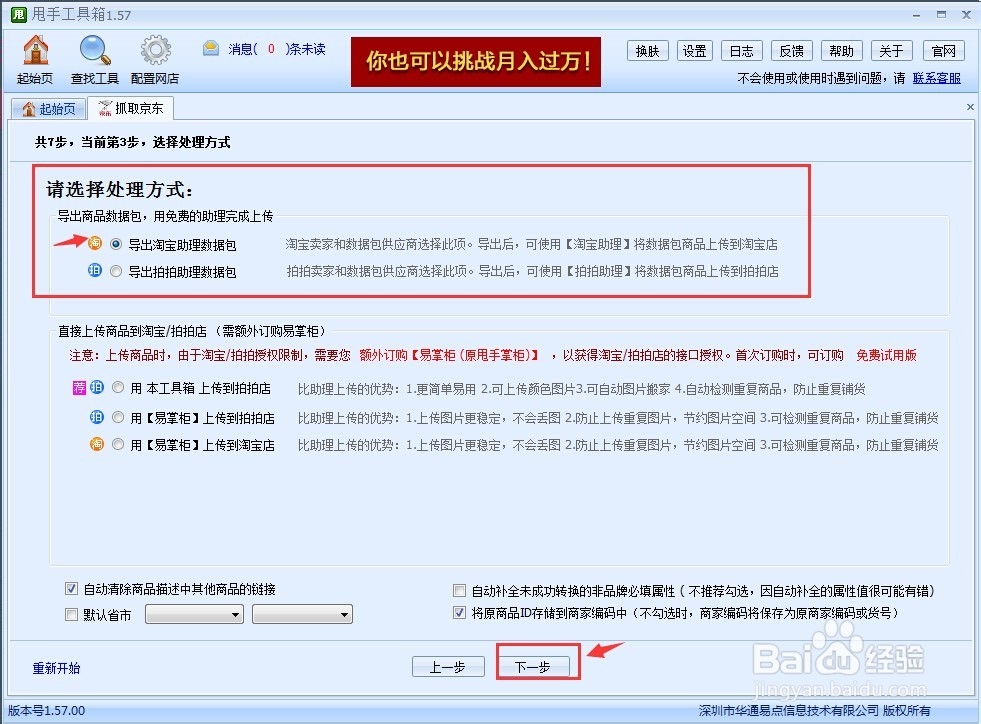Image resolution: width=981 pixels, height=724 pixels.
Task: Open the second city combo box
Action: (304, 613)
